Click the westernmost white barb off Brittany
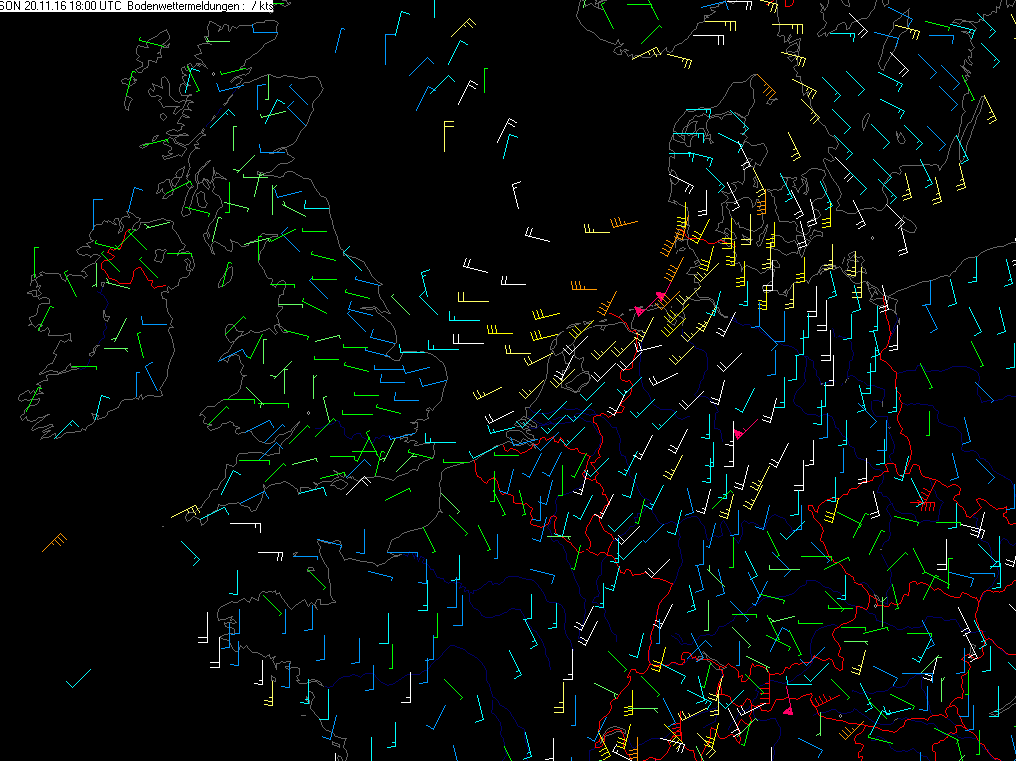This screenshot has width=1016, height=761. tap(203, 627)
